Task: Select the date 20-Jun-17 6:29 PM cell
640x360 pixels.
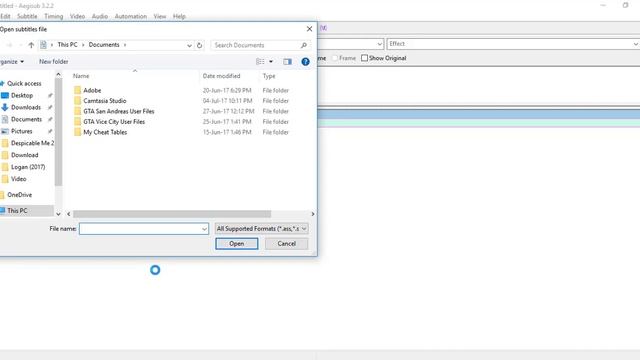Action: click(x=227, y=90)
